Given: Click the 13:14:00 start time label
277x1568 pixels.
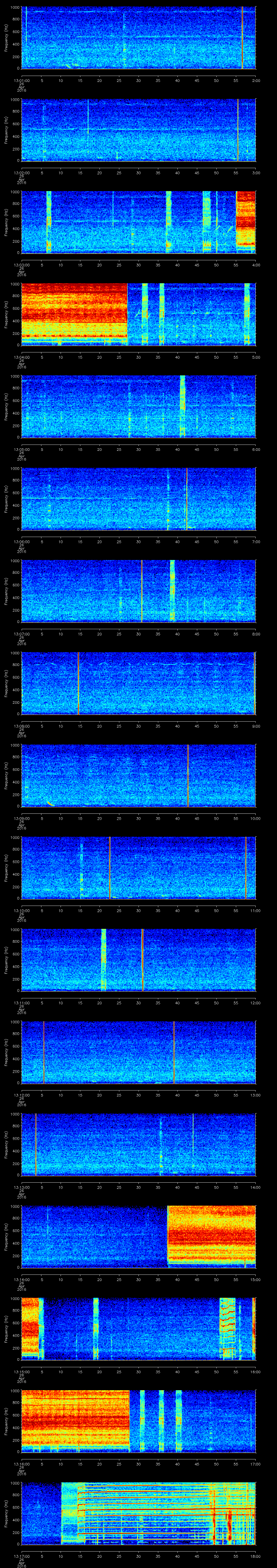Looking at the screenshot, I should click(21, 1279).
